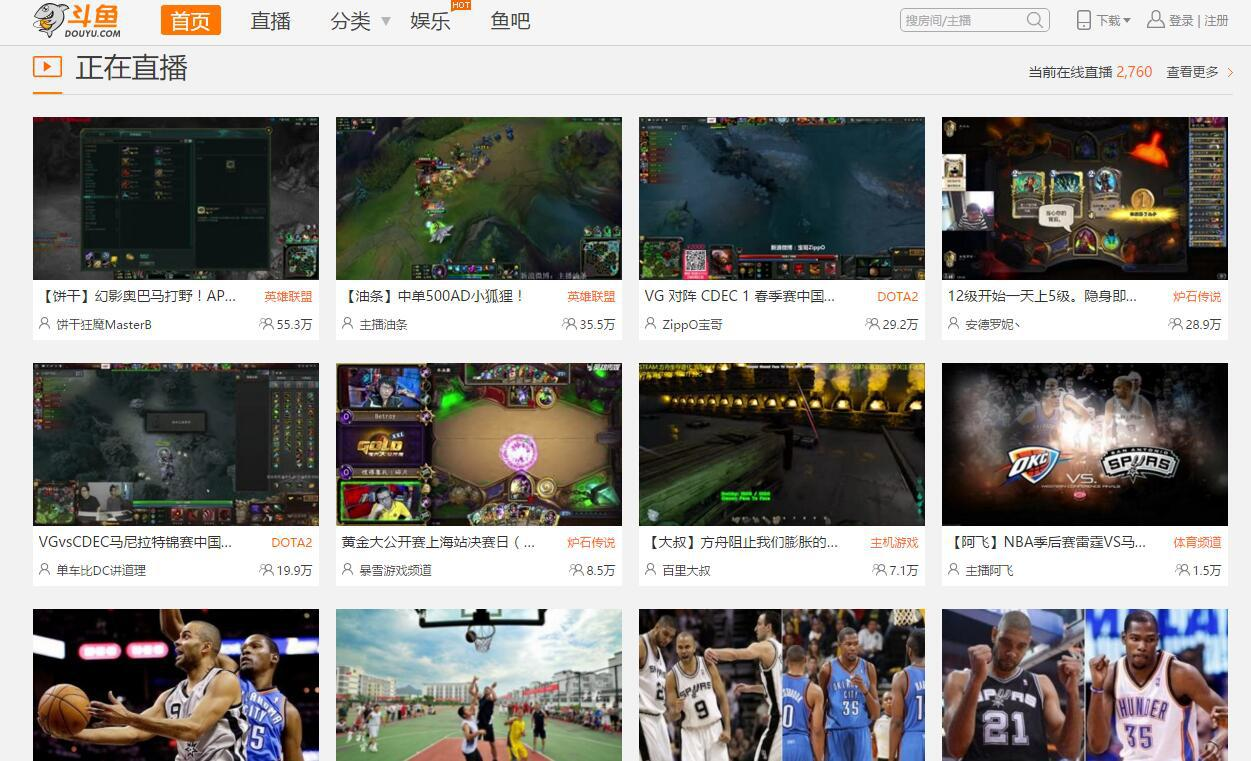
Task: Open thumbnail with jerseys 21 and 35
Action: 1085,685
